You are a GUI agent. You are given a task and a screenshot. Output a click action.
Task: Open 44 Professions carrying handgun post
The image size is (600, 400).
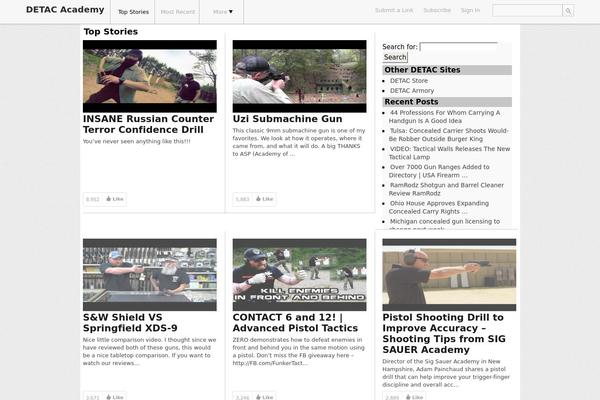445,117
